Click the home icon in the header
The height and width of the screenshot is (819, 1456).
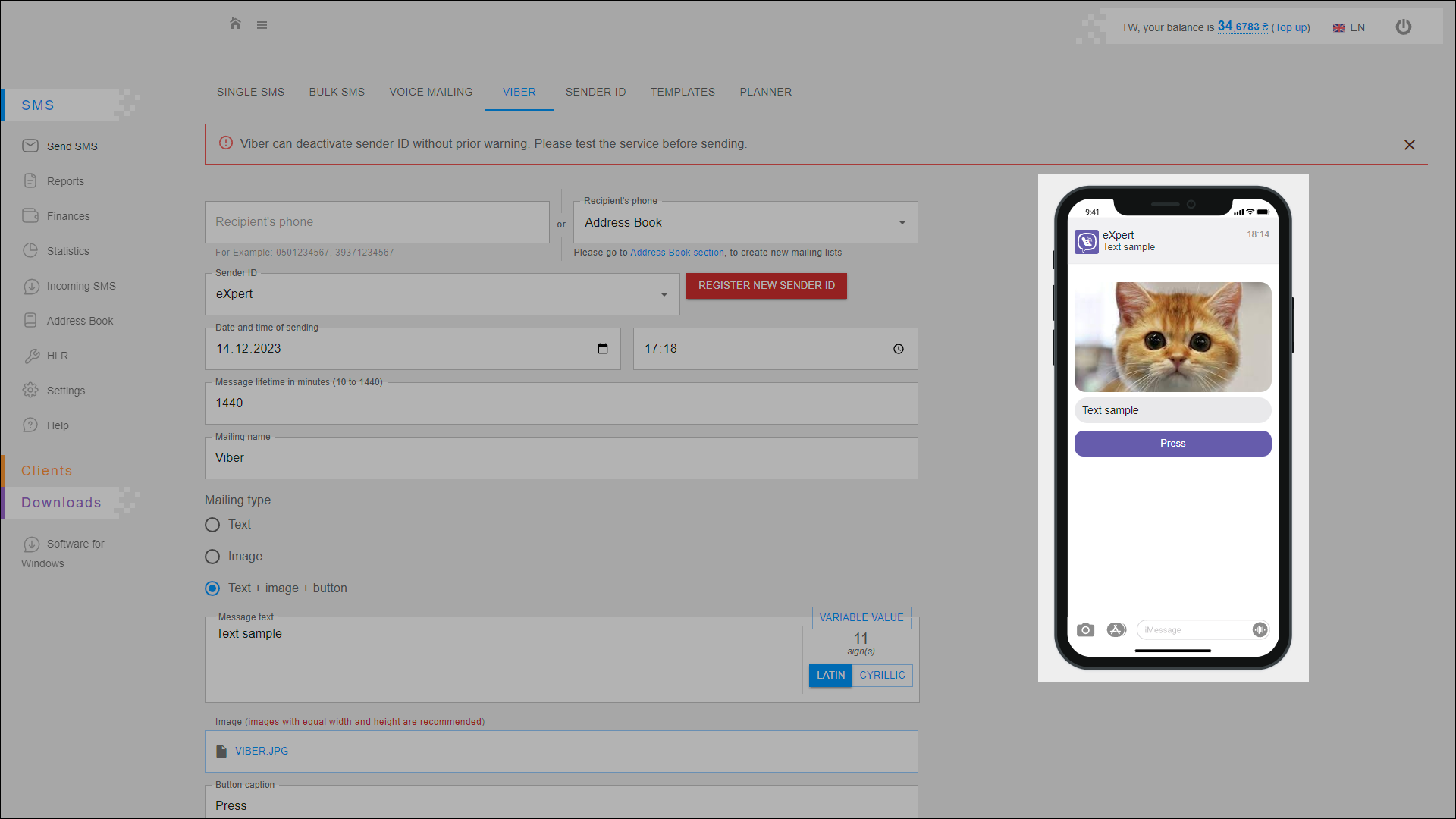tap(235, 24)
